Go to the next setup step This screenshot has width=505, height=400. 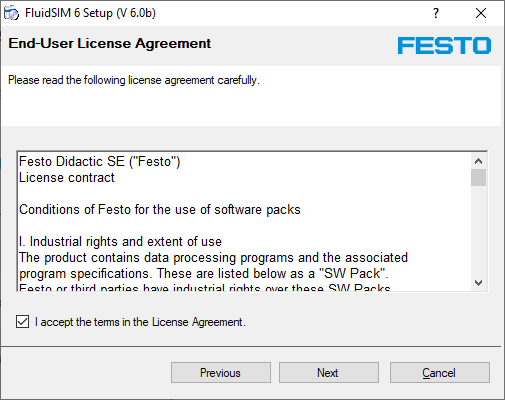[x=329, y=373]
